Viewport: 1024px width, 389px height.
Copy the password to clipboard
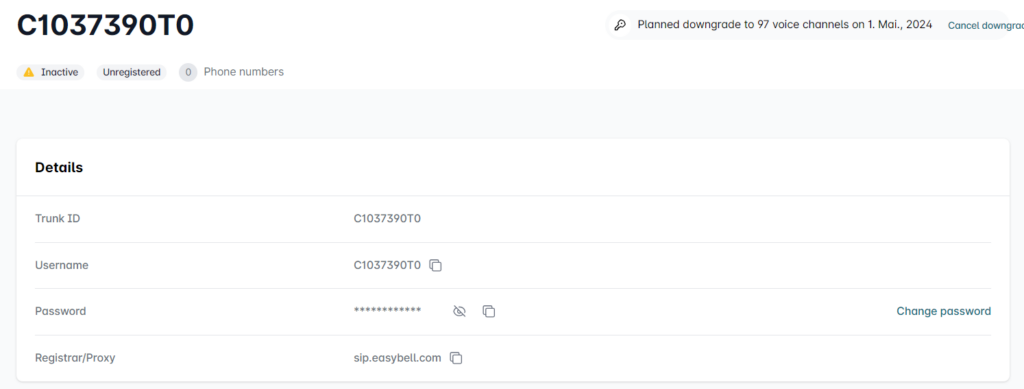488,312
